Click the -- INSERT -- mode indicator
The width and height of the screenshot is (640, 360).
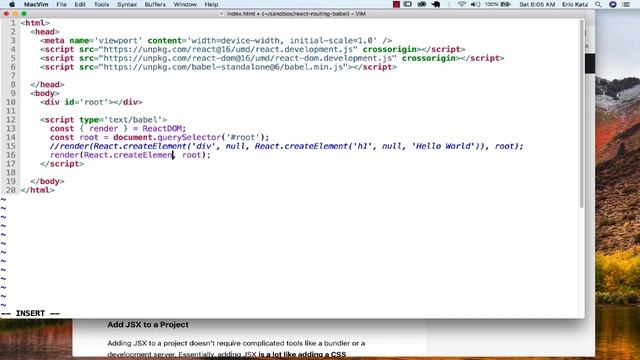(31, 313)
